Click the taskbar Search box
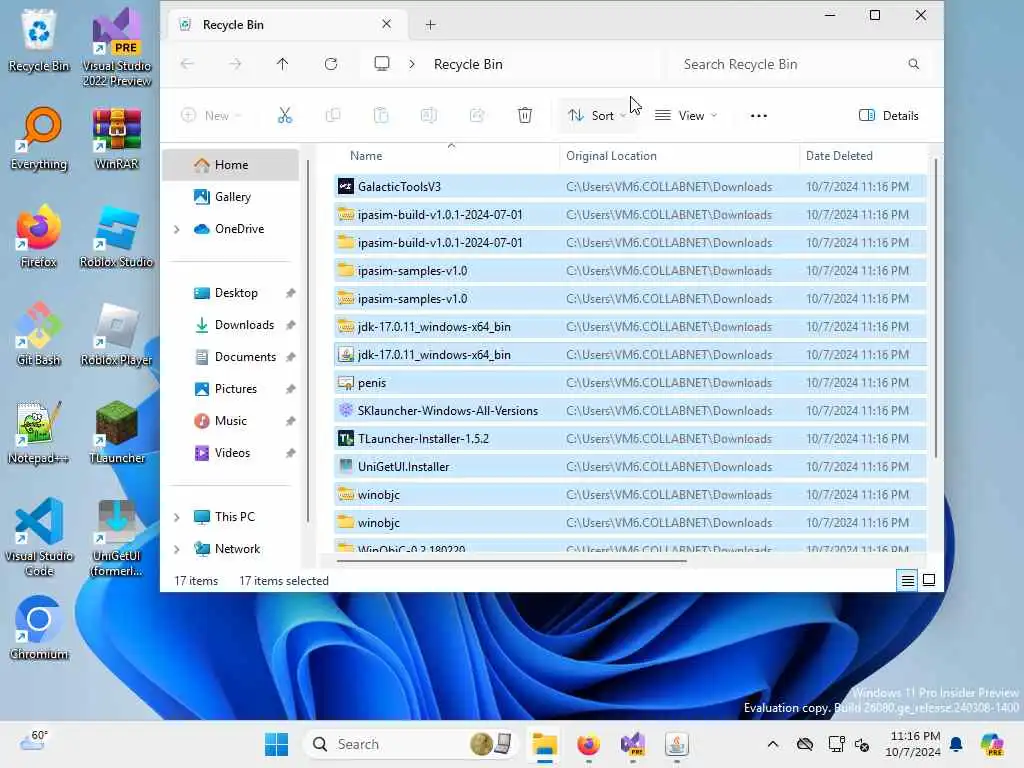This screenshot has height=768, width=1024. coord(409,744)
